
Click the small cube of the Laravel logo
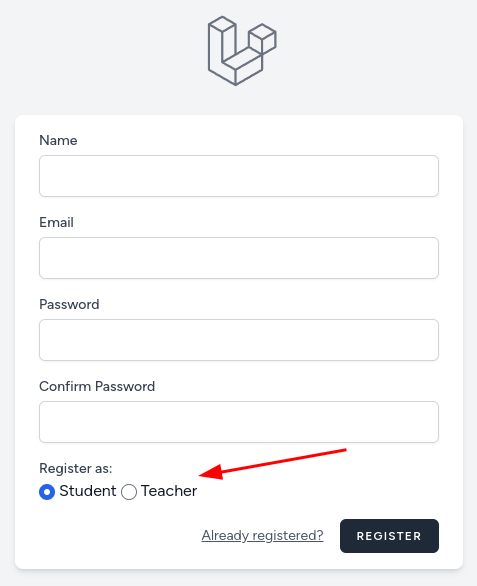(x=262, y=38)
